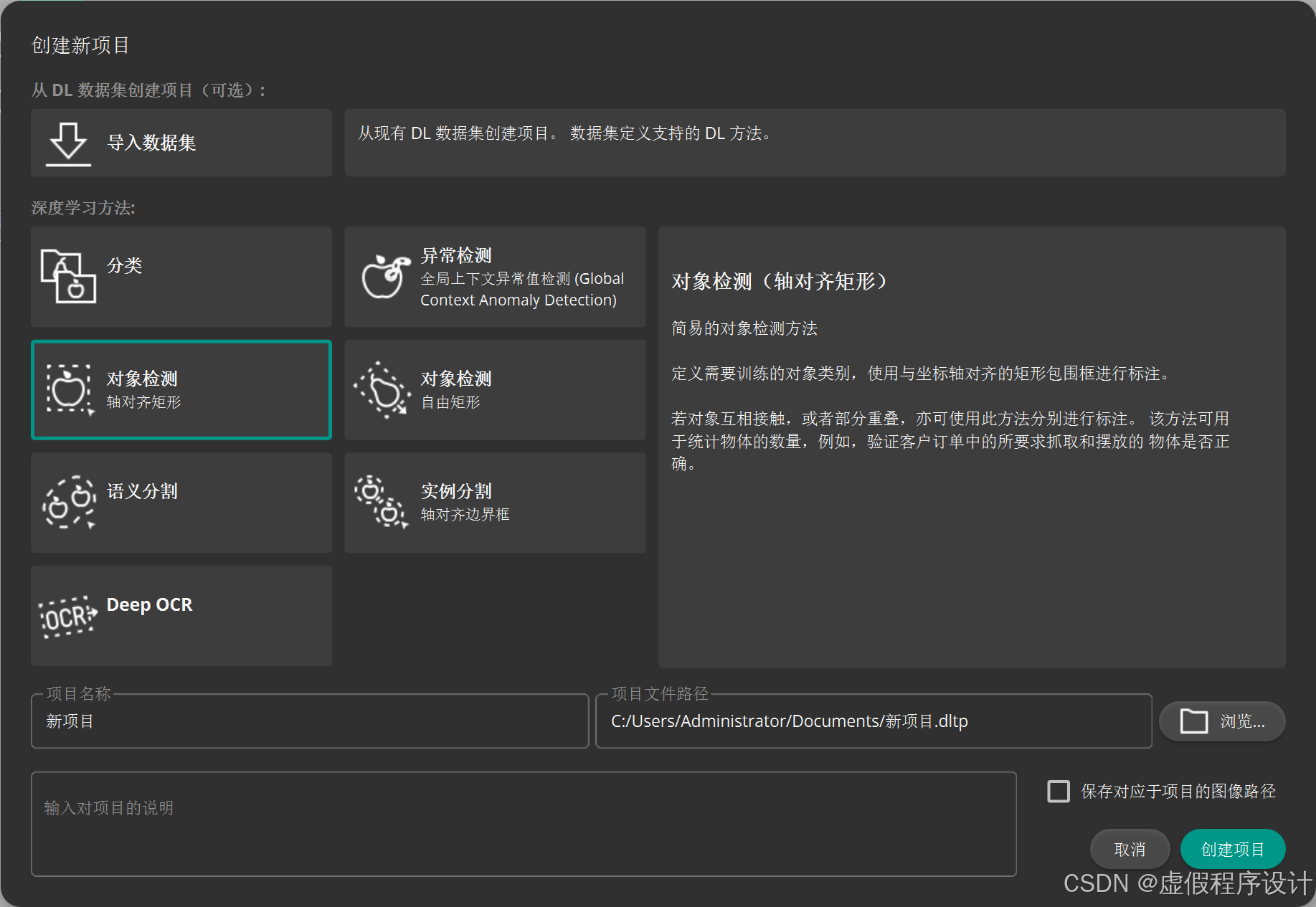Screen dimensions: 1316x907
Task: Click the dashed-pear icon on 自由矩形 tile
Action: coord(382,390)
